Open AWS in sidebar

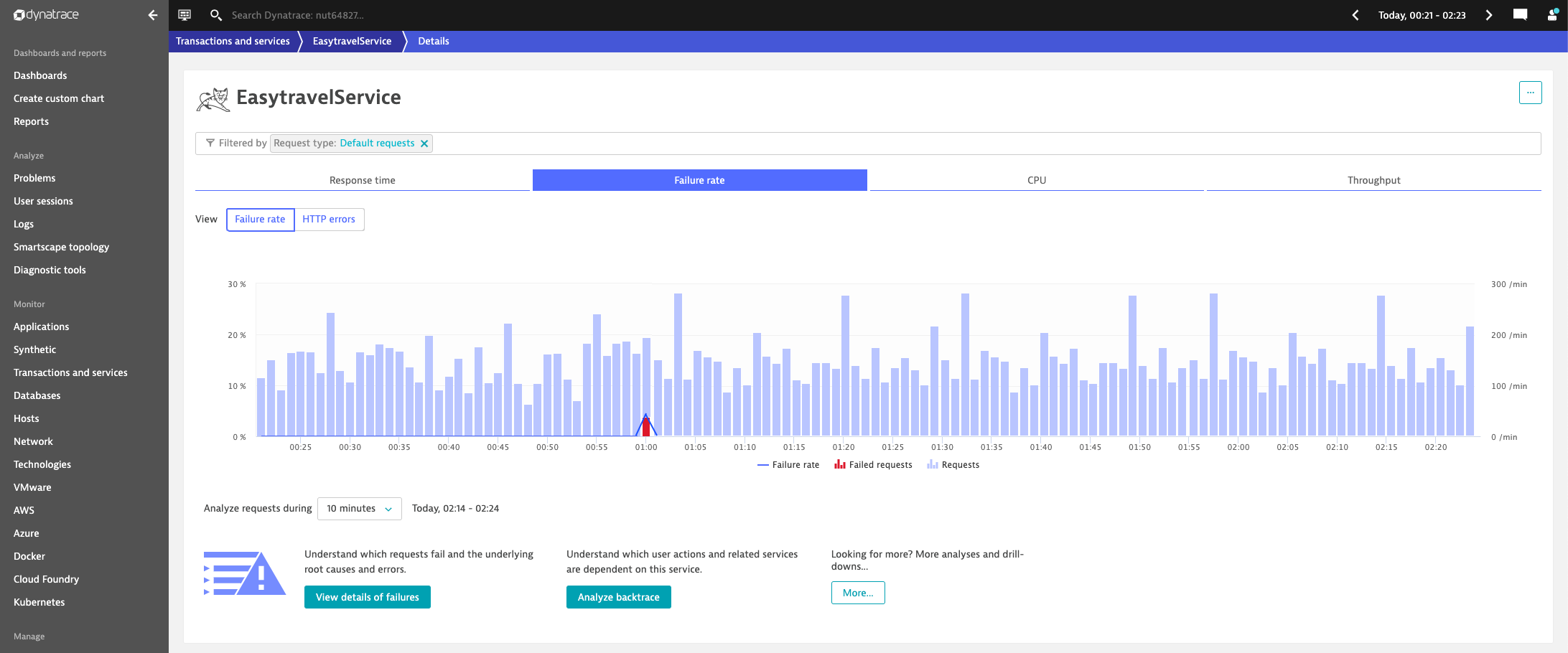coord(24,510)
